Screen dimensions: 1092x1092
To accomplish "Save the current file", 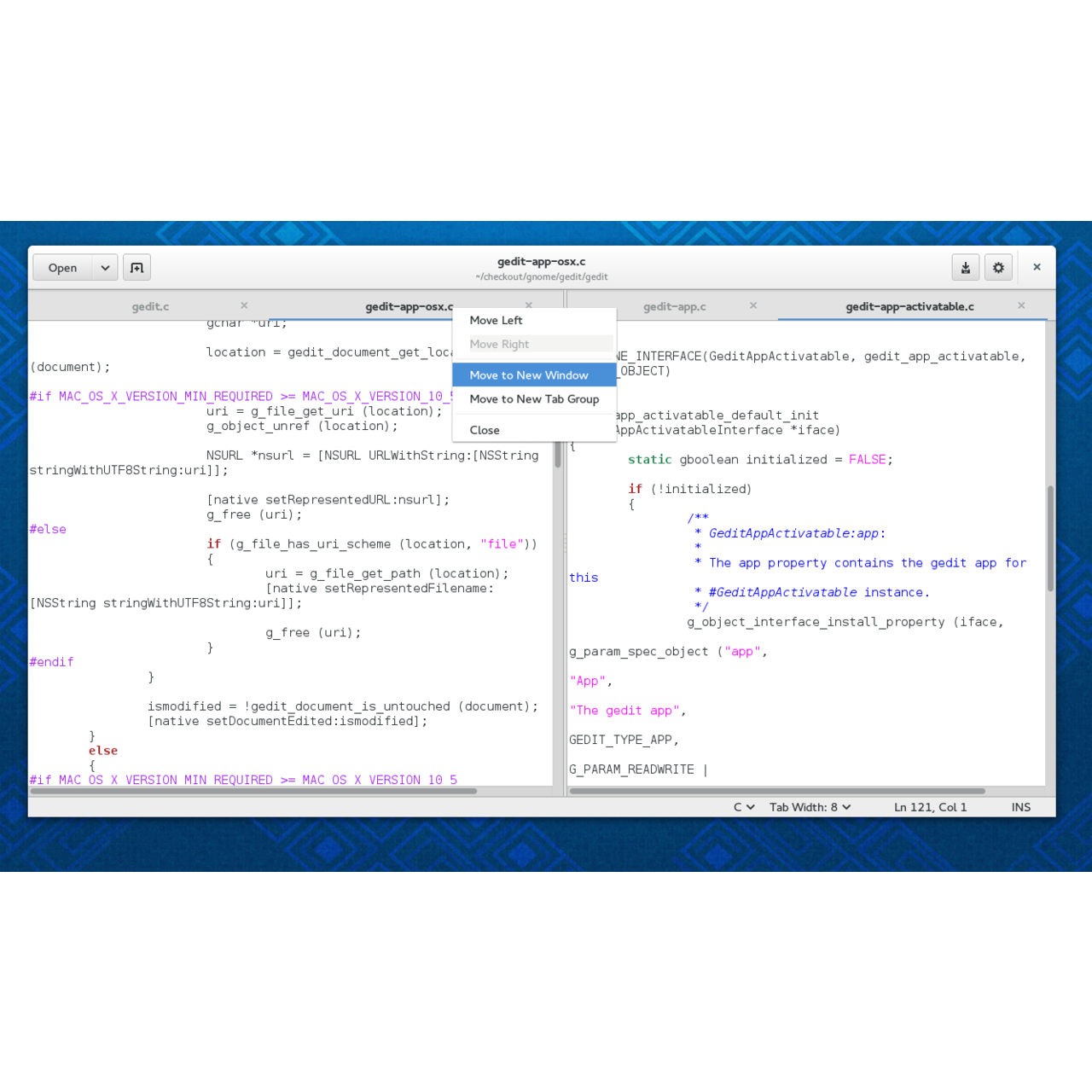I will pos(965,267).
